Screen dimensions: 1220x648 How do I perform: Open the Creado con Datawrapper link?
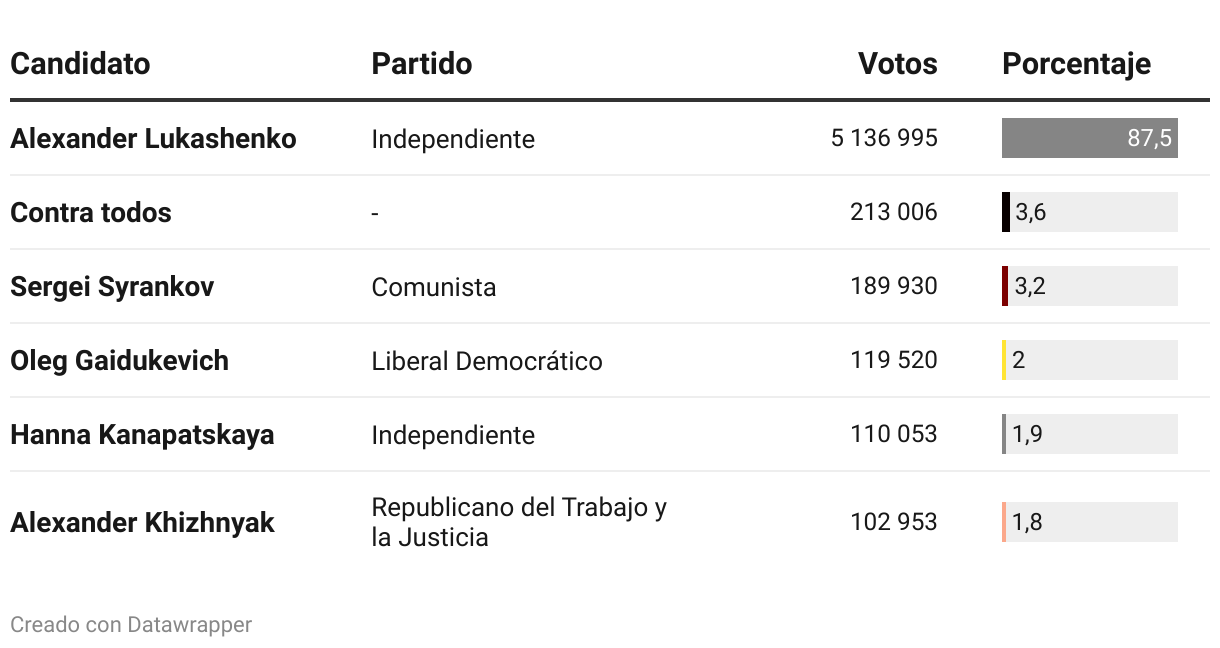pyautogui.click(x=131, y=625)
